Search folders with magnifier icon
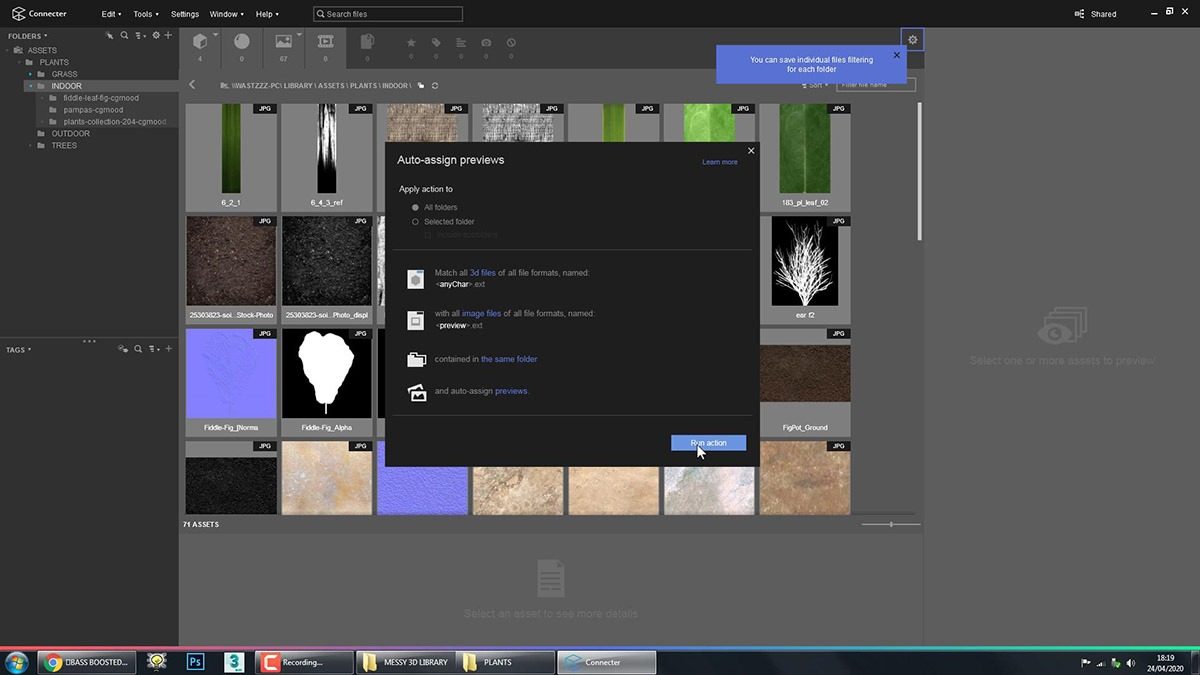The image size is (1200, 675). pos(125,36)
